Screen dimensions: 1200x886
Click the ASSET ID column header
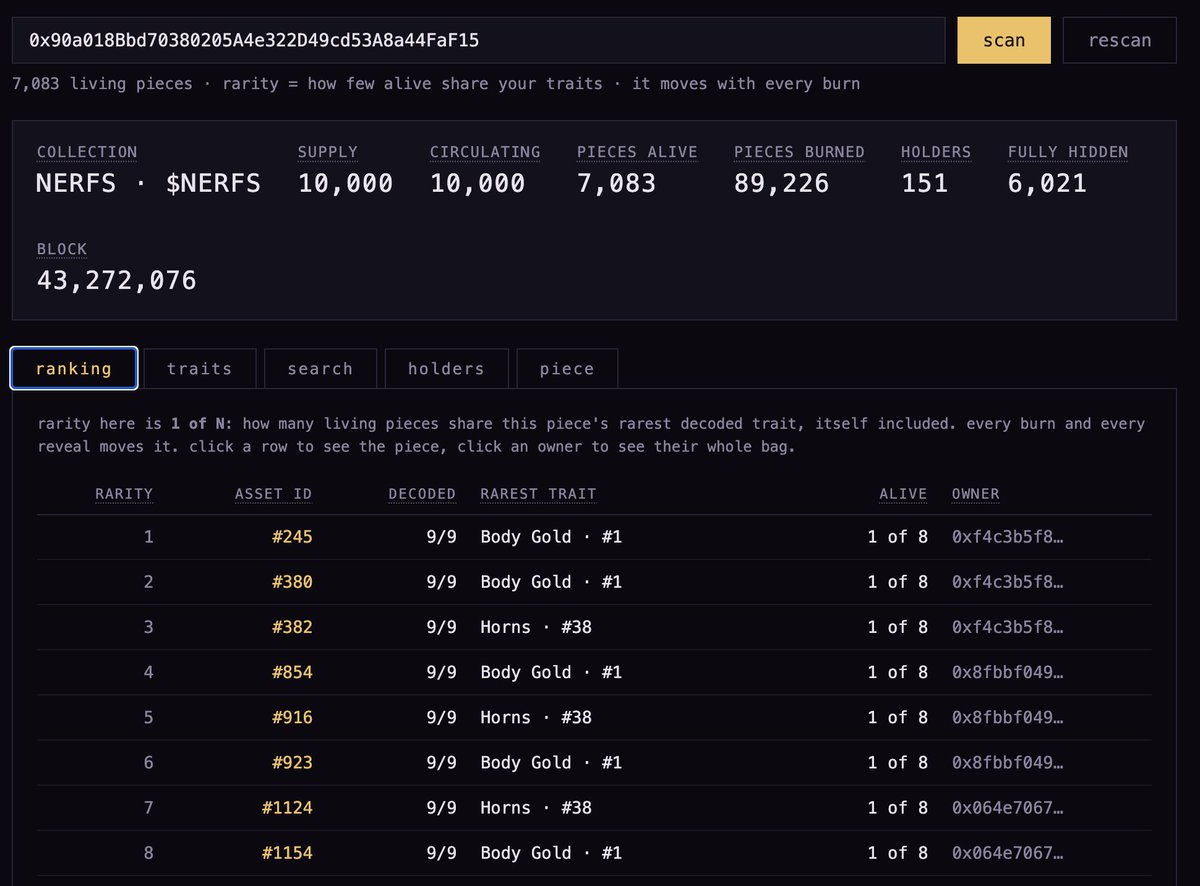pos(273,494)
